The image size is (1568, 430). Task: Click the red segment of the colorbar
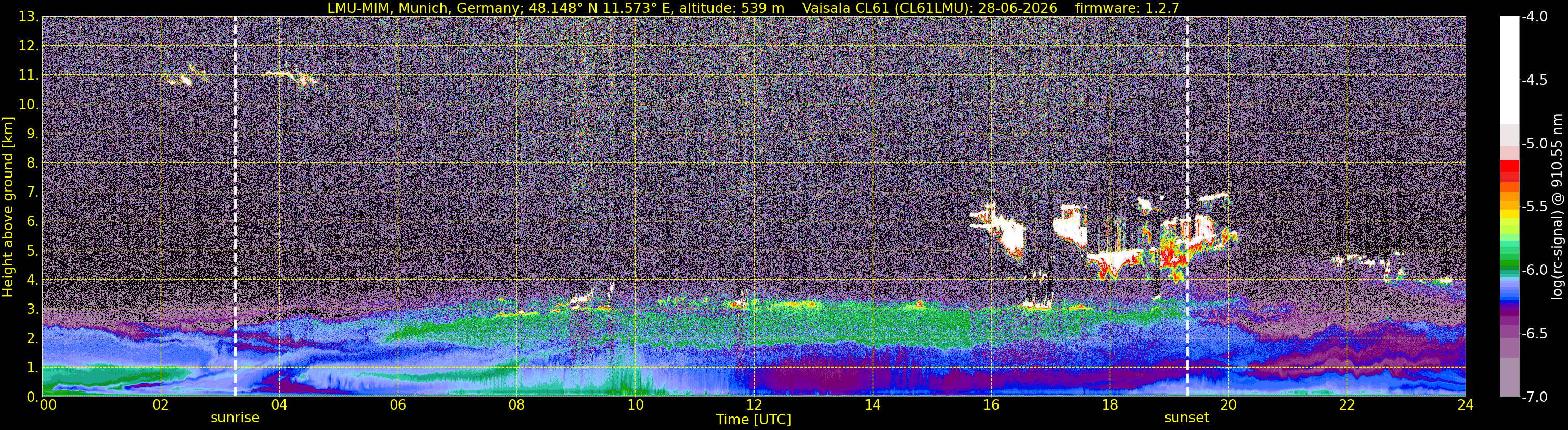tap(1509, 166)
